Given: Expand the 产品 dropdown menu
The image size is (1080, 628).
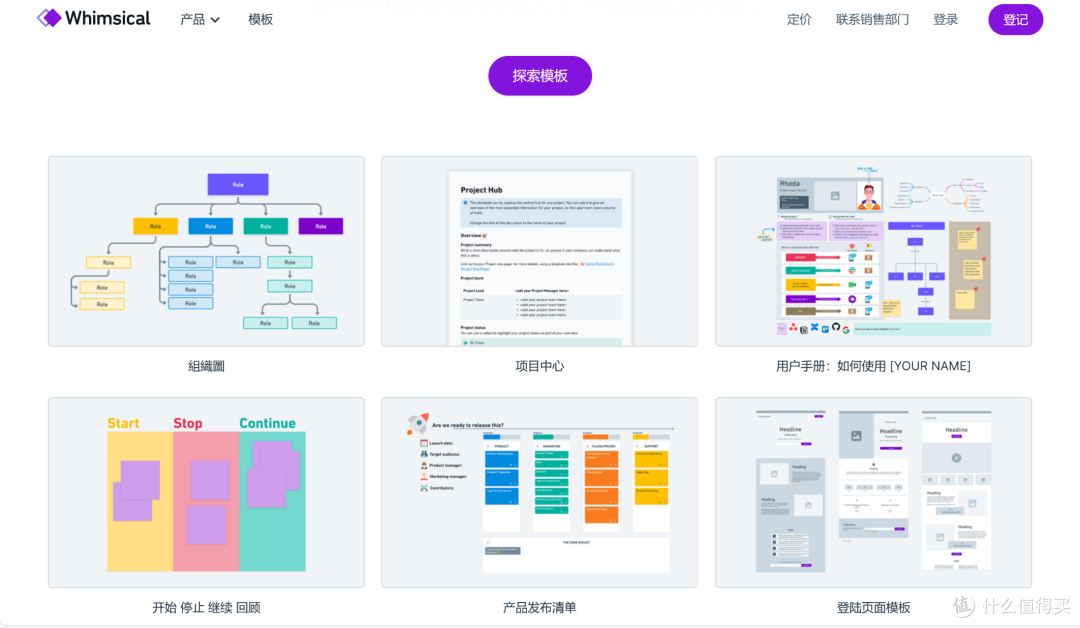Looking at the screenshot, I should (x=200, y=19).
